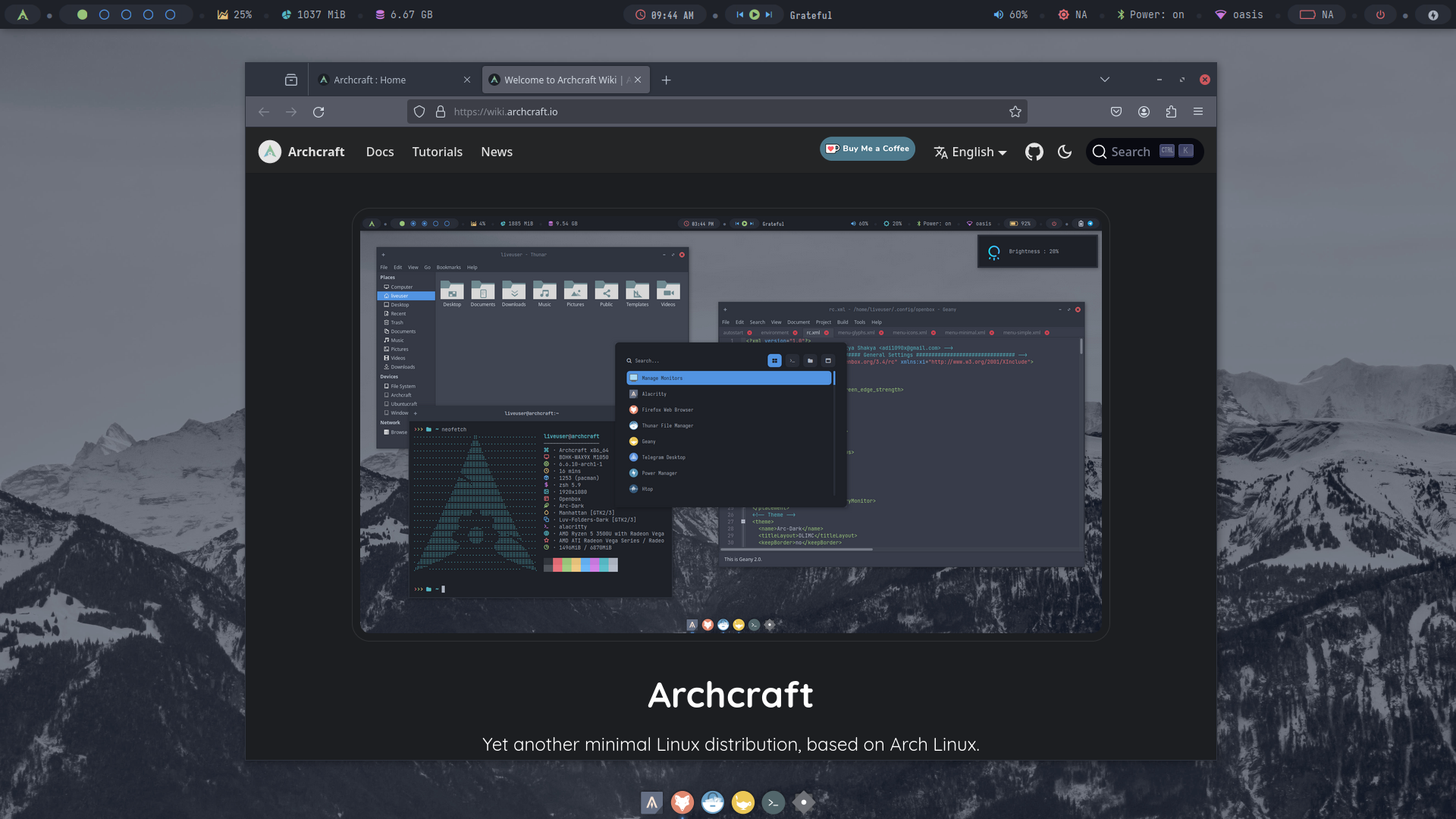Open Firefox account profile icon
This screenshot has width=1456, height=819.
[1144, 111]
